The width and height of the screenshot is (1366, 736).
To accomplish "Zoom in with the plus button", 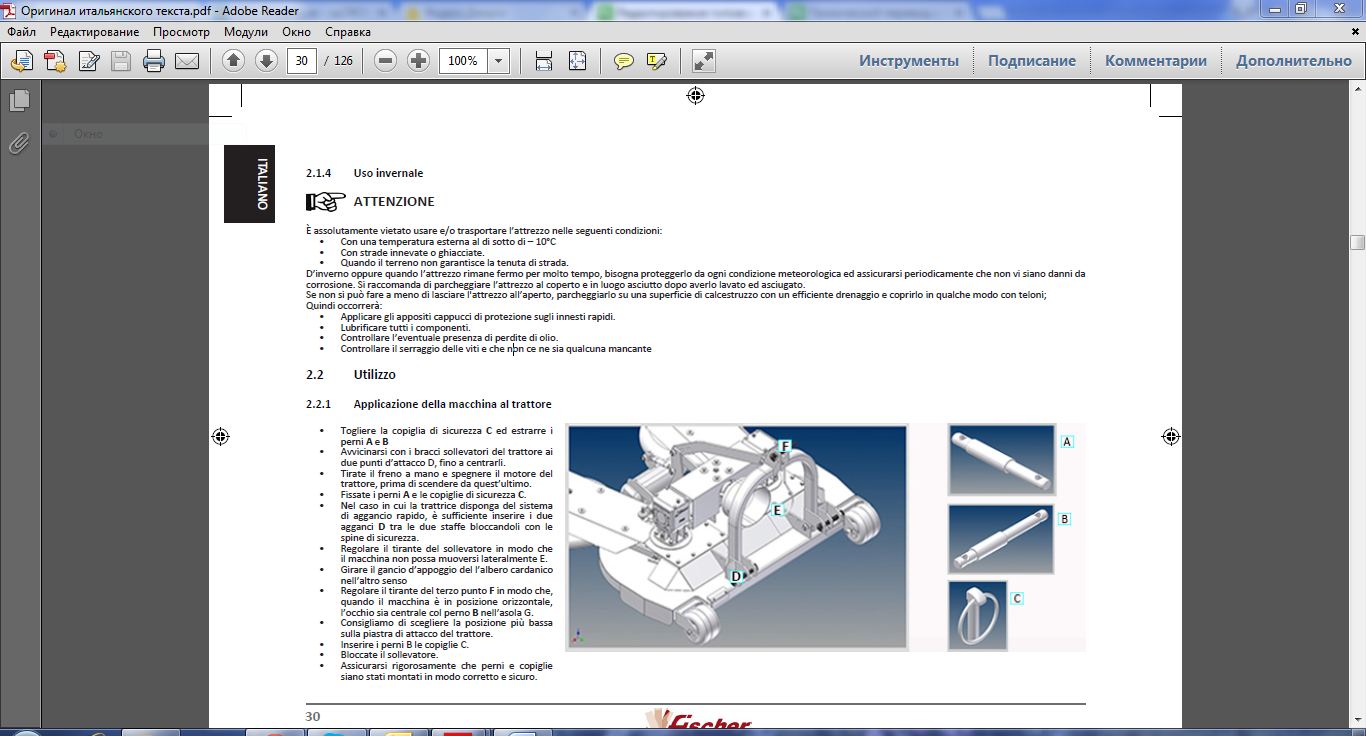I will (419, 61).
